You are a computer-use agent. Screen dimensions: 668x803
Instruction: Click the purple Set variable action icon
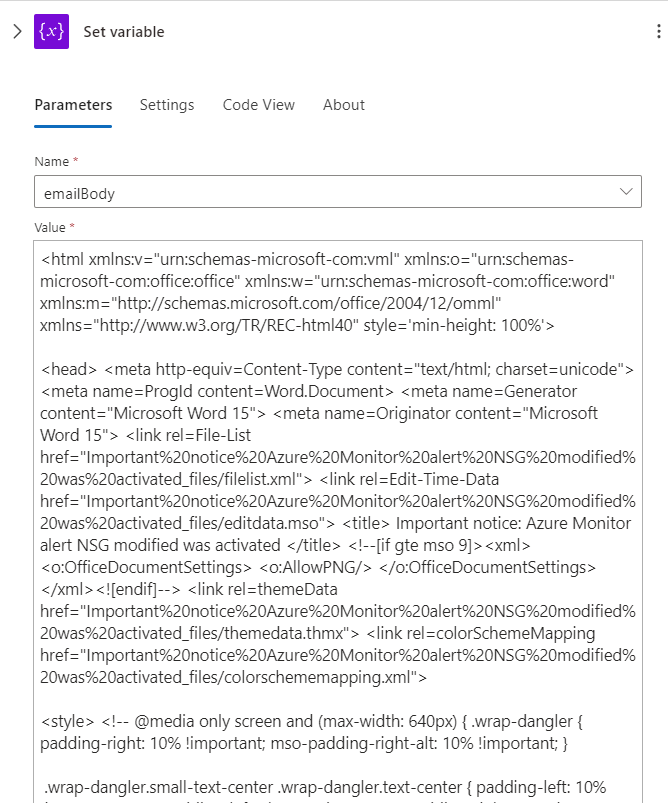pyautogui.click(x=51, y=32)
